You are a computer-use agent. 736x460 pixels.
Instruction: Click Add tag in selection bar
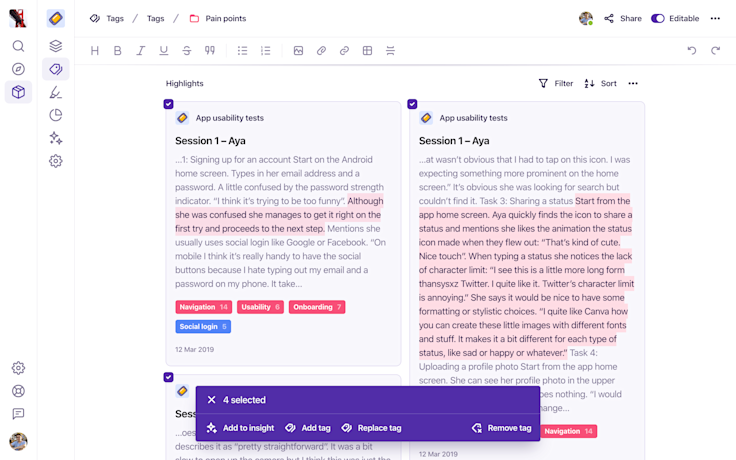(308, 428)
